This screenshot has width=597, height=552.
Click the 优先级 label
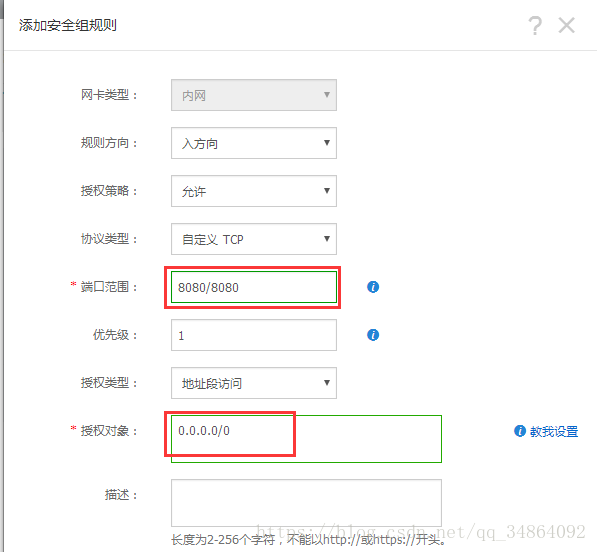[115, 335]
